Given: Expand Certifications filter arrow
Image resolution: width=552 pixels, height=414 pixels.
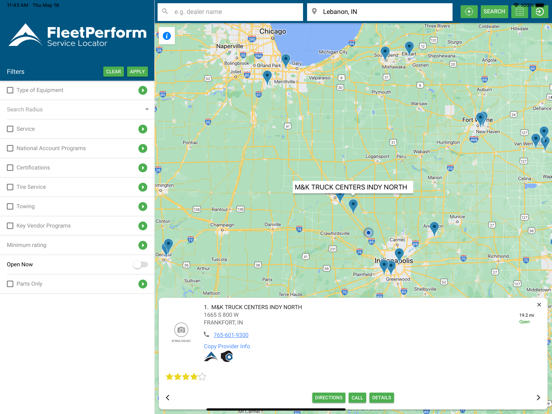Looking at the screenshot, I should tap(143, 168).
